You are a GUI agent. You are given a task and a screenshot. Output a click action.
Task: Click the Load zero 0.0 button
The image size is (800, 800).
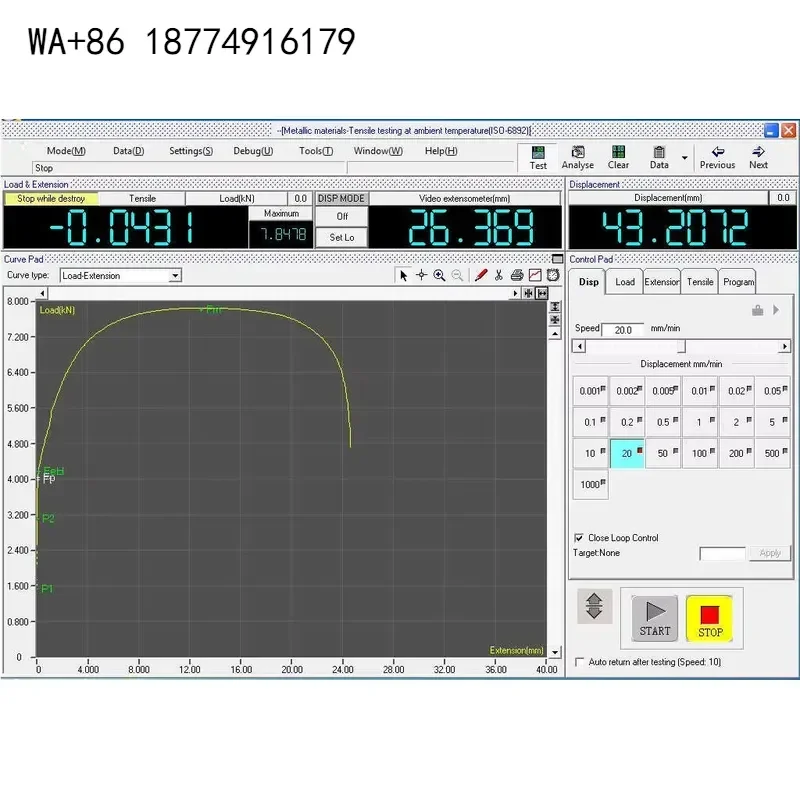pos(300,198)
